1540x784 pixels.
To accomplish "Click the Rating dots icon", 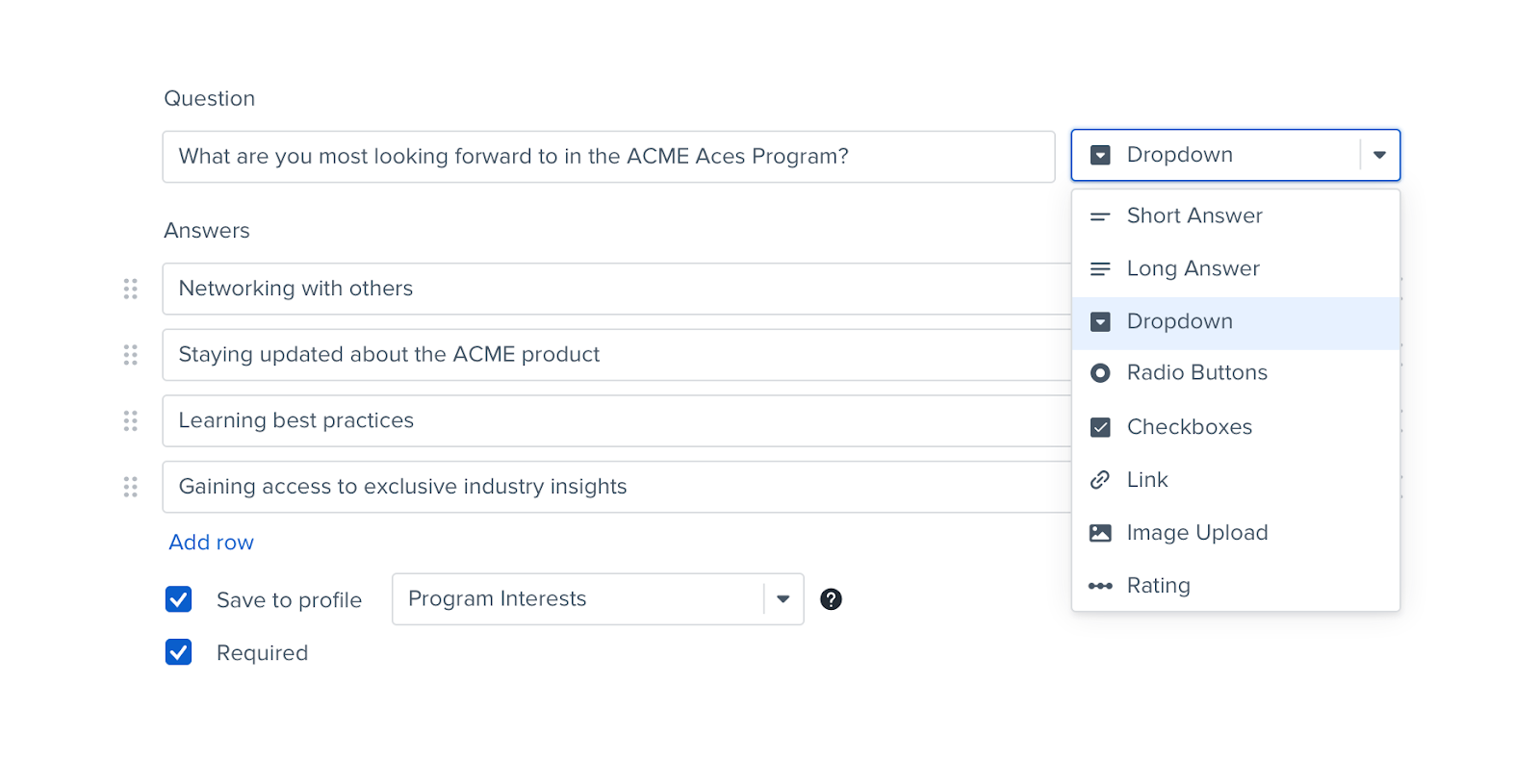I will pos(1100,586).
